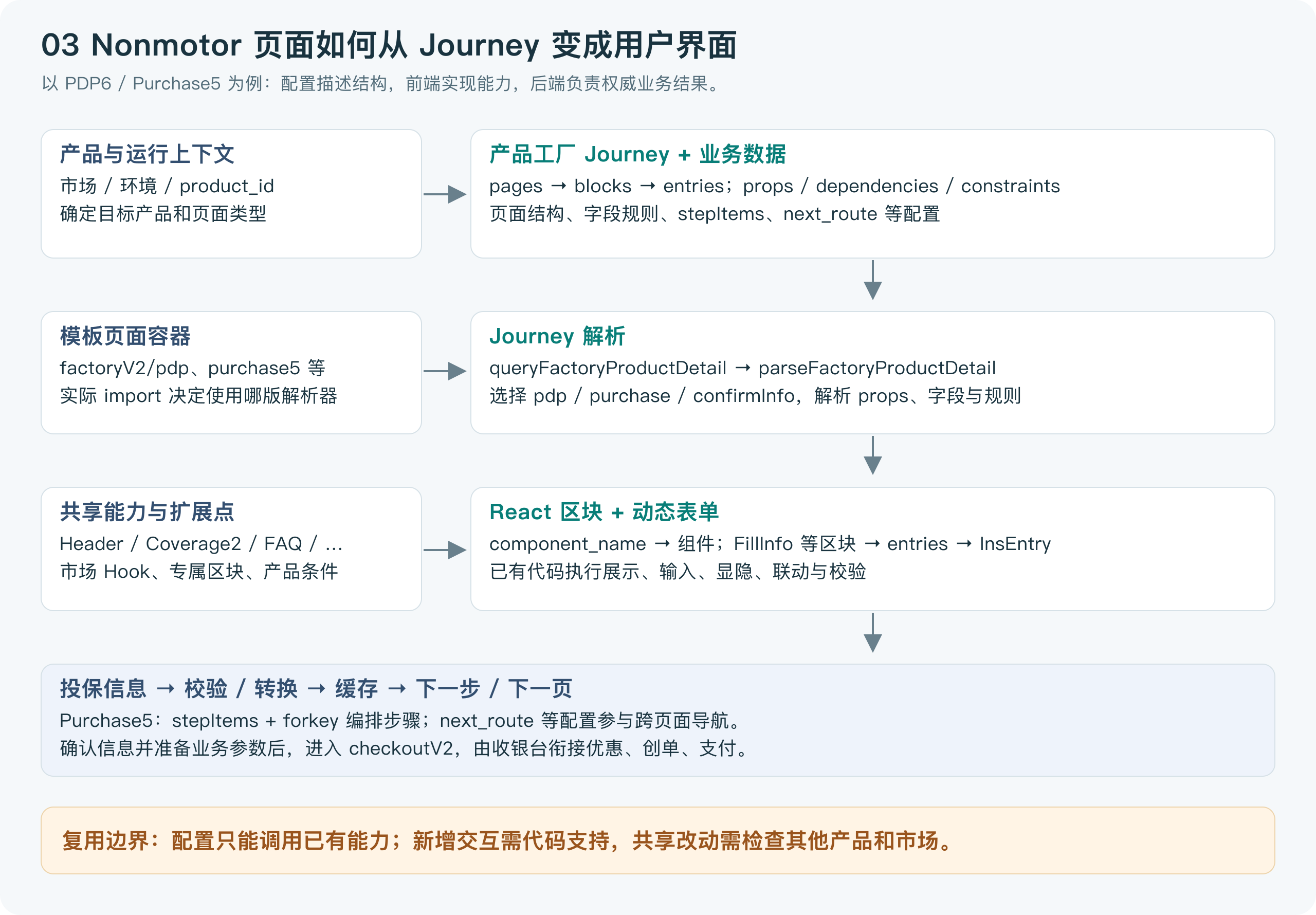Click the text "已有代码执行展示、输入、显隐、联动与校验"
1316x915 pixels.
(678, 572)
